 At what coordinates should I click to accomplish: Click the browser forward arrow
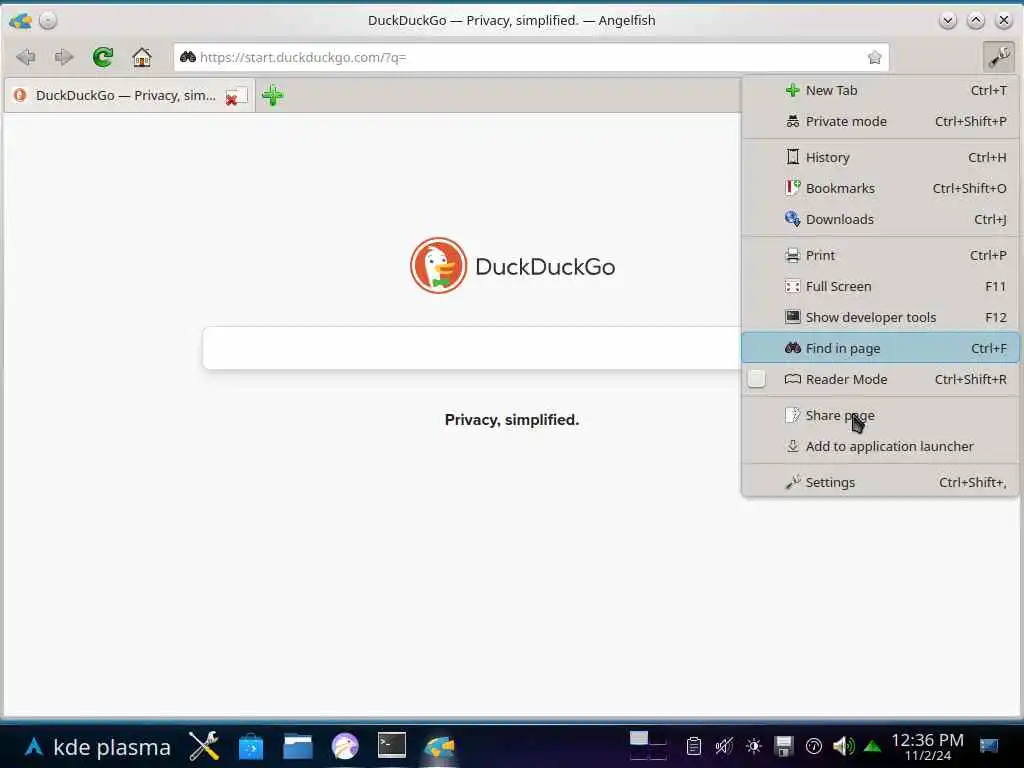tap(64, 57)
